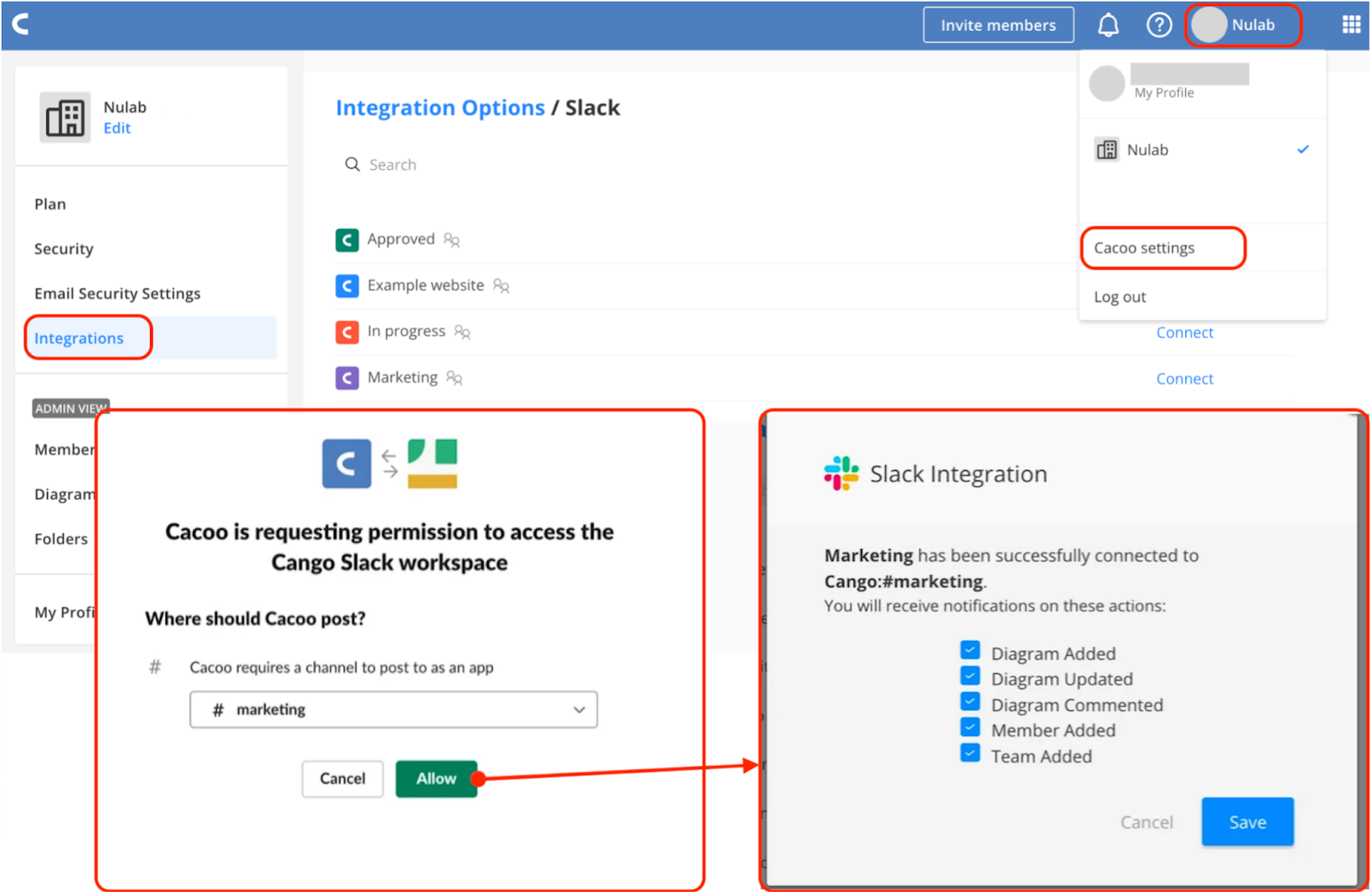Click into the Search field
Image resolution: width=1372 pixels, height=892 pixels.
393,165
